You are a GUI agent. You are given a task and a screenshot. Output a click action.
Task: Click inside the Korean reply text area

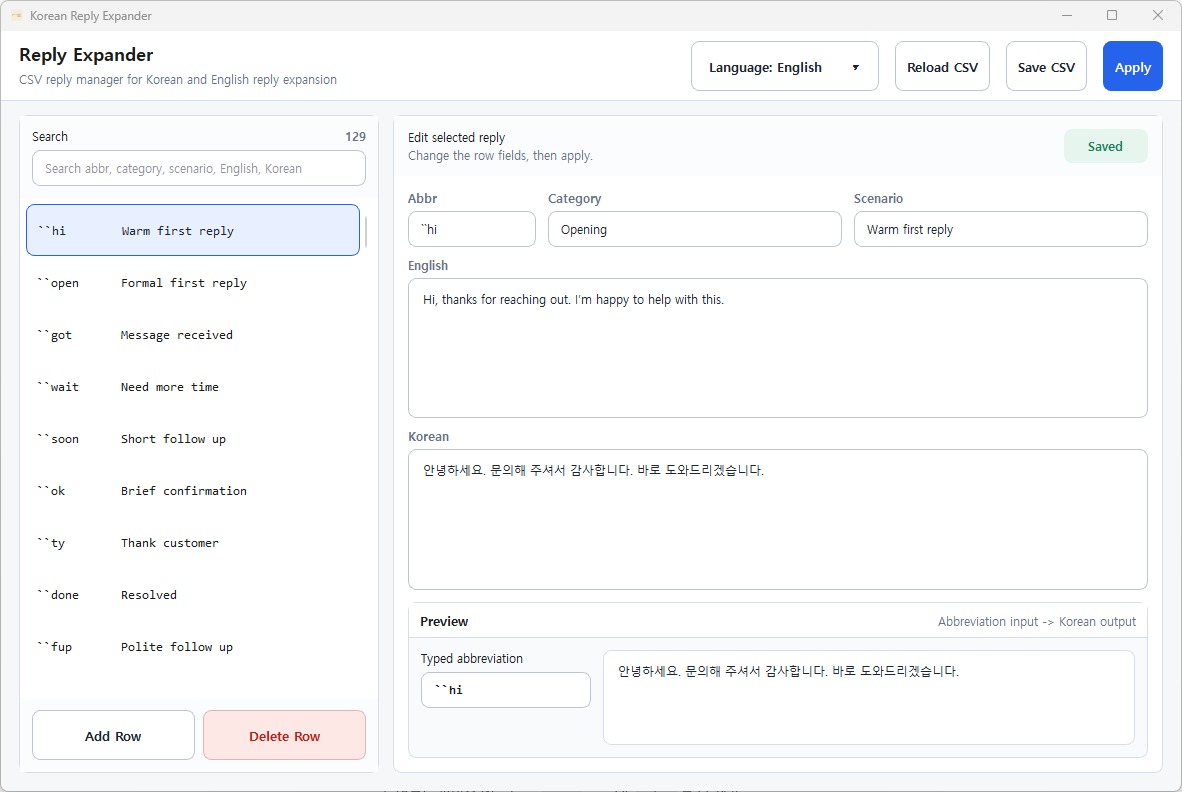point(777,519)
